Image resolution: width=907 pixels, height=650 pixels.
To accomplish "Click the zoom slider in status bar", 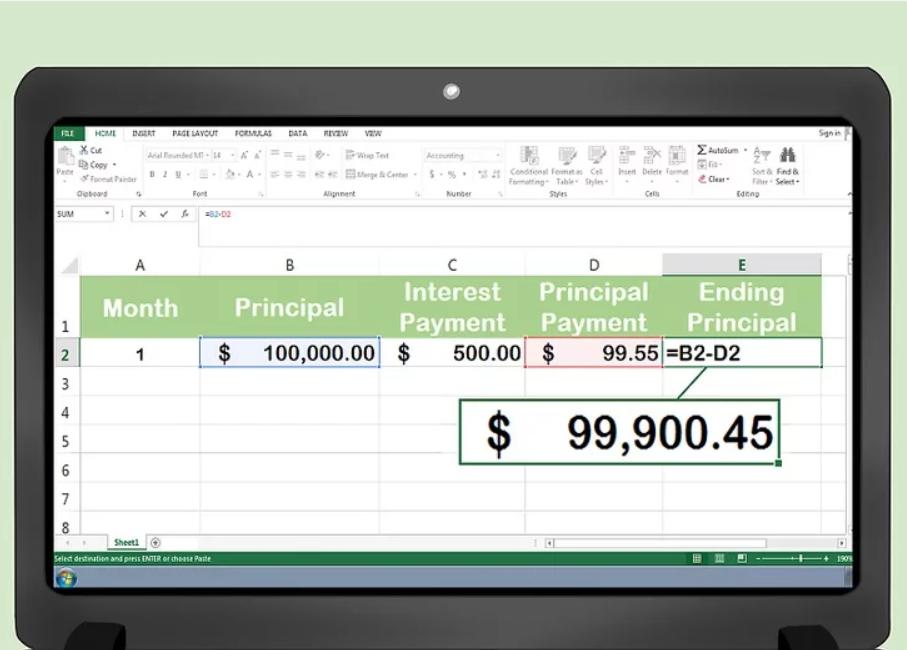I will 798,558.
